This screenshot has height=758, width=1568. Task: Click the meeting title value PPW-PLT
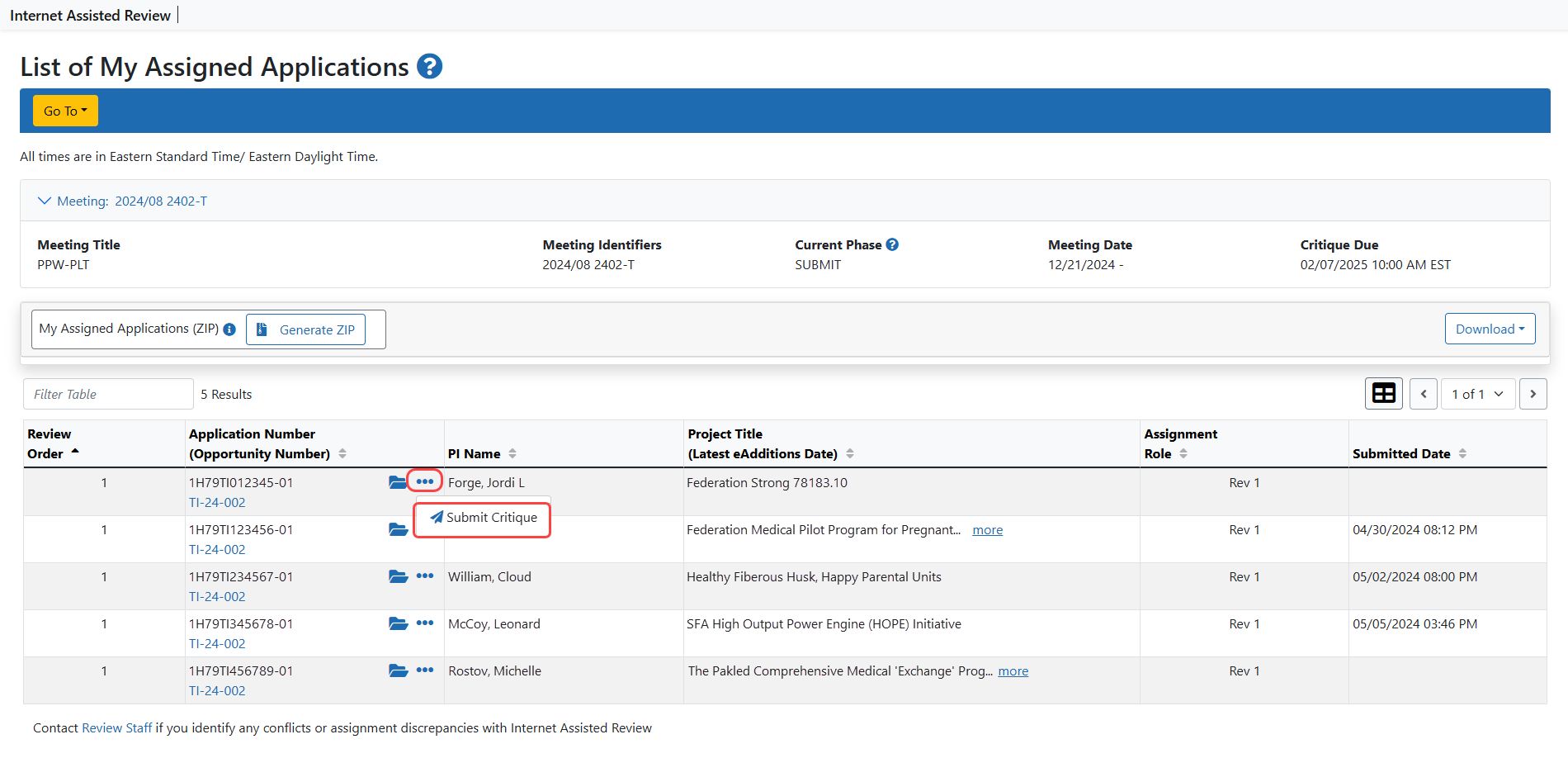point(63,264)
